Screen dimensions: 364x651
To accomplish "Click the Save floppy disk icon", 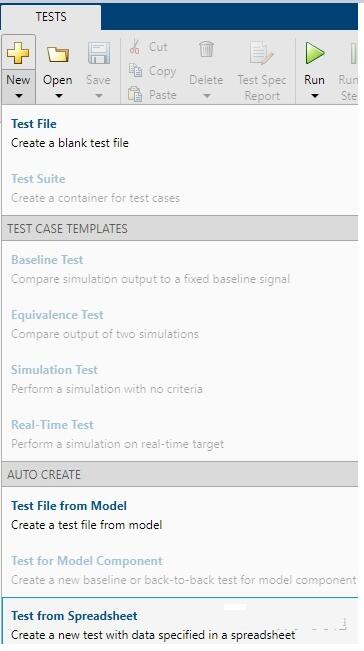I will (99, 54).
